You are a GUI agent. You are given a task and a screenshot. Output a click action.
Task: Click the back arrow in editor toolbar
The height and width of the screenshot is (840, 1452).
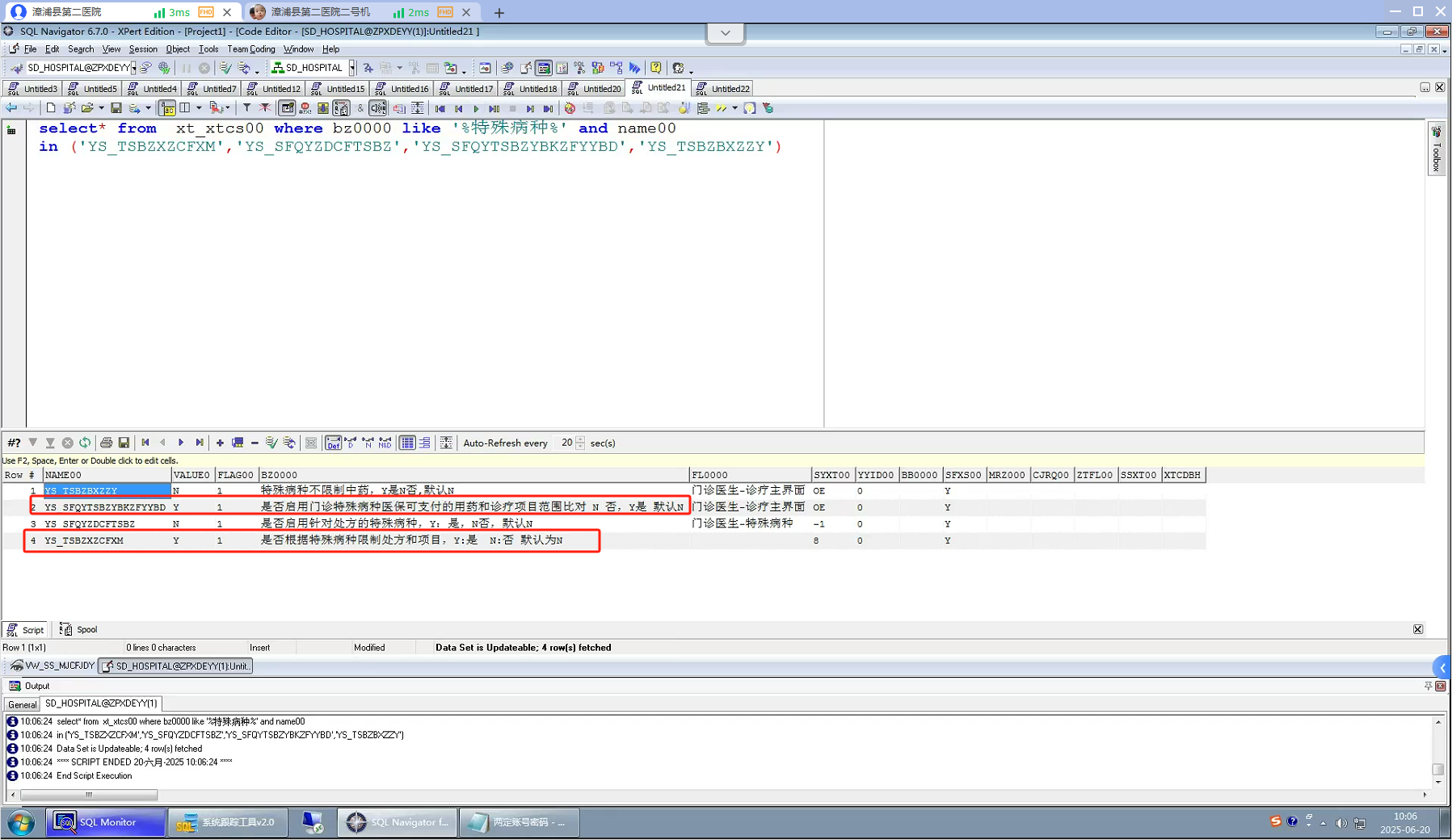tap(11, 108)
